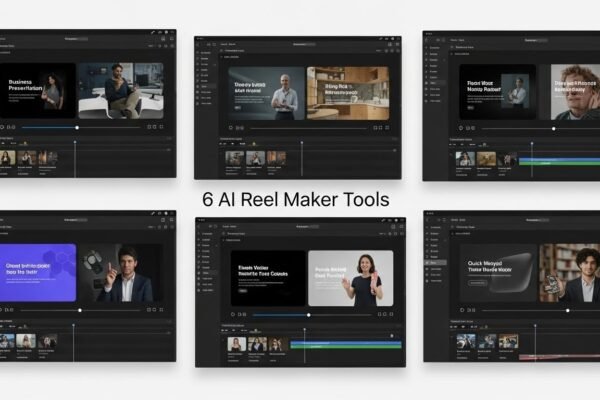Select highlighted sidebar item in woman-in-black-shirt window
This screenshot has height=400, width=600.
tap(207, 273)
